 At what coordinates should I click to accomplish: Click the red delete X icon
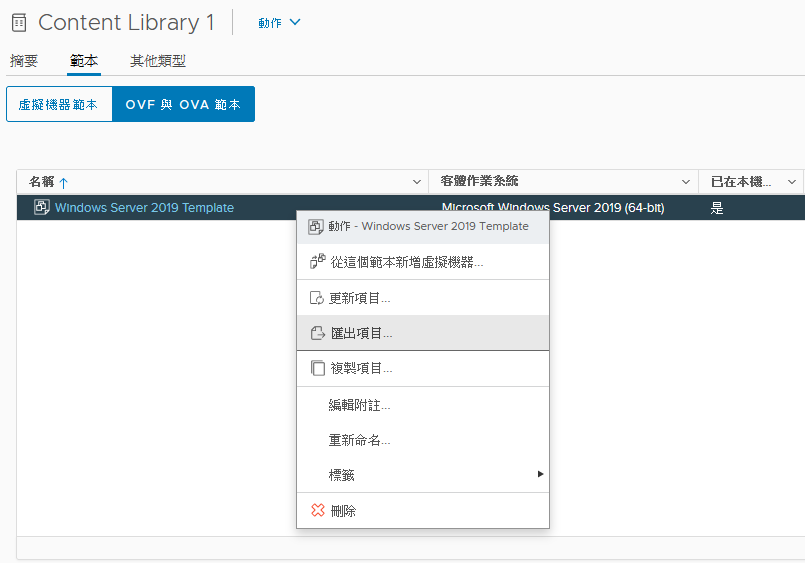pos(318,510)
